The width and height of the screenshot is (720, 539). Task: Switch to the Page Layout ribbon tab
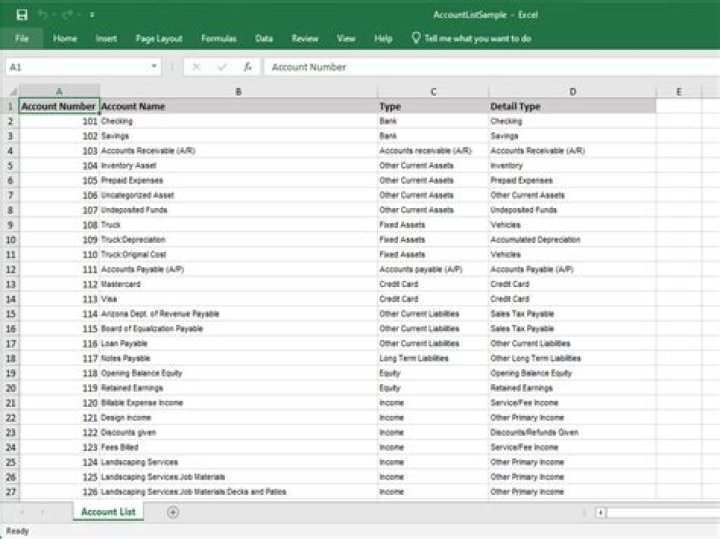[159, 38]
